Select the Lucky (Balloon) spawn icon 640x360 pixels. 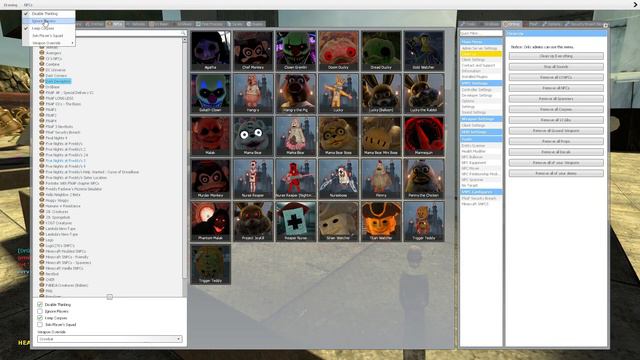pyautogui.click(x=381, y=93)
